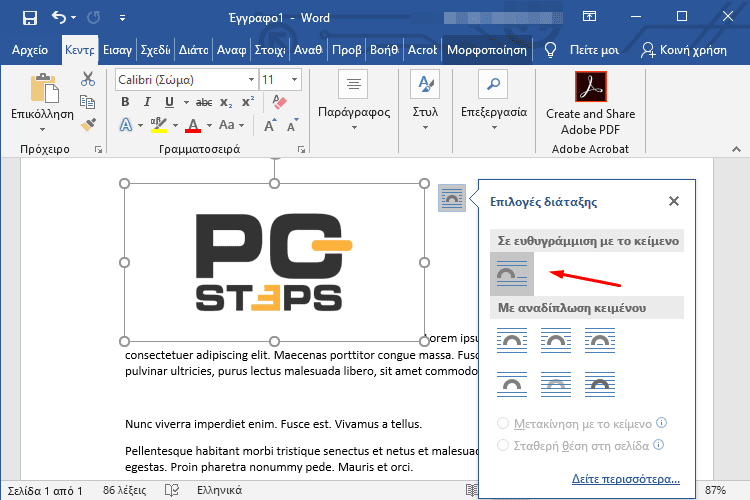Toggle superscript formatting

[248, 101]
